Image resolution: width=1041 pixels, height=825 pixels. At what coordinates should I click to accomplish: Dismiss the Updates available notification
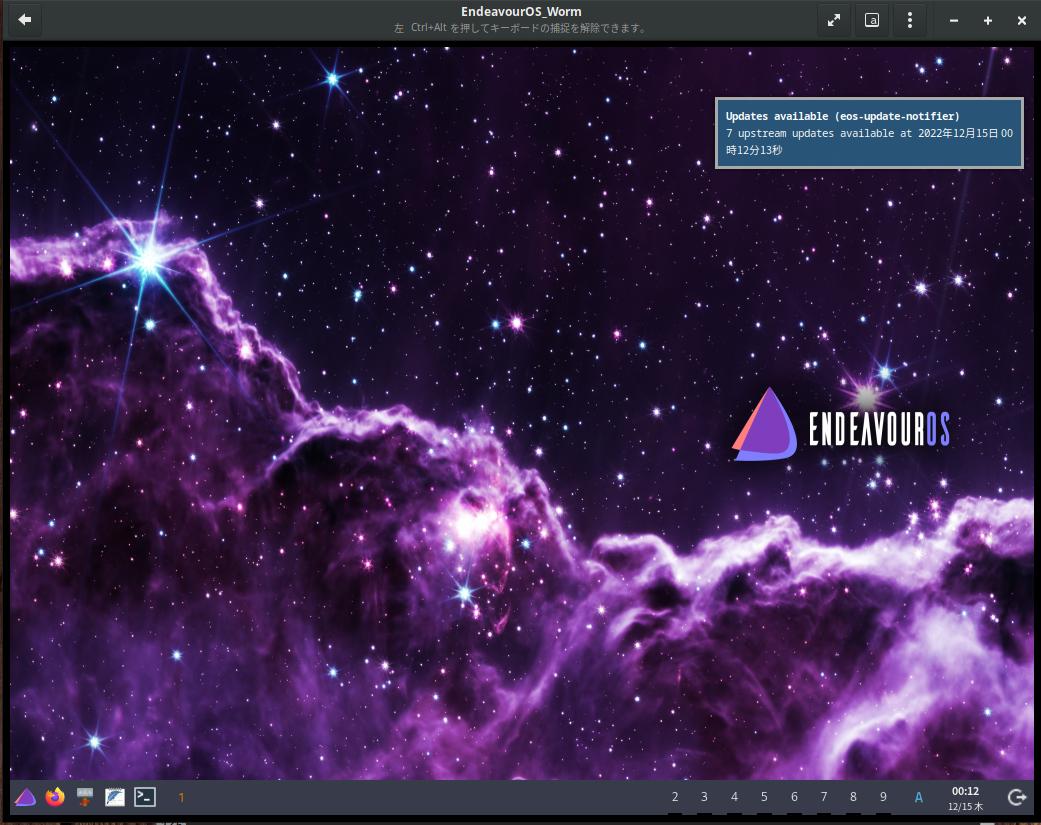coord(869,133)
